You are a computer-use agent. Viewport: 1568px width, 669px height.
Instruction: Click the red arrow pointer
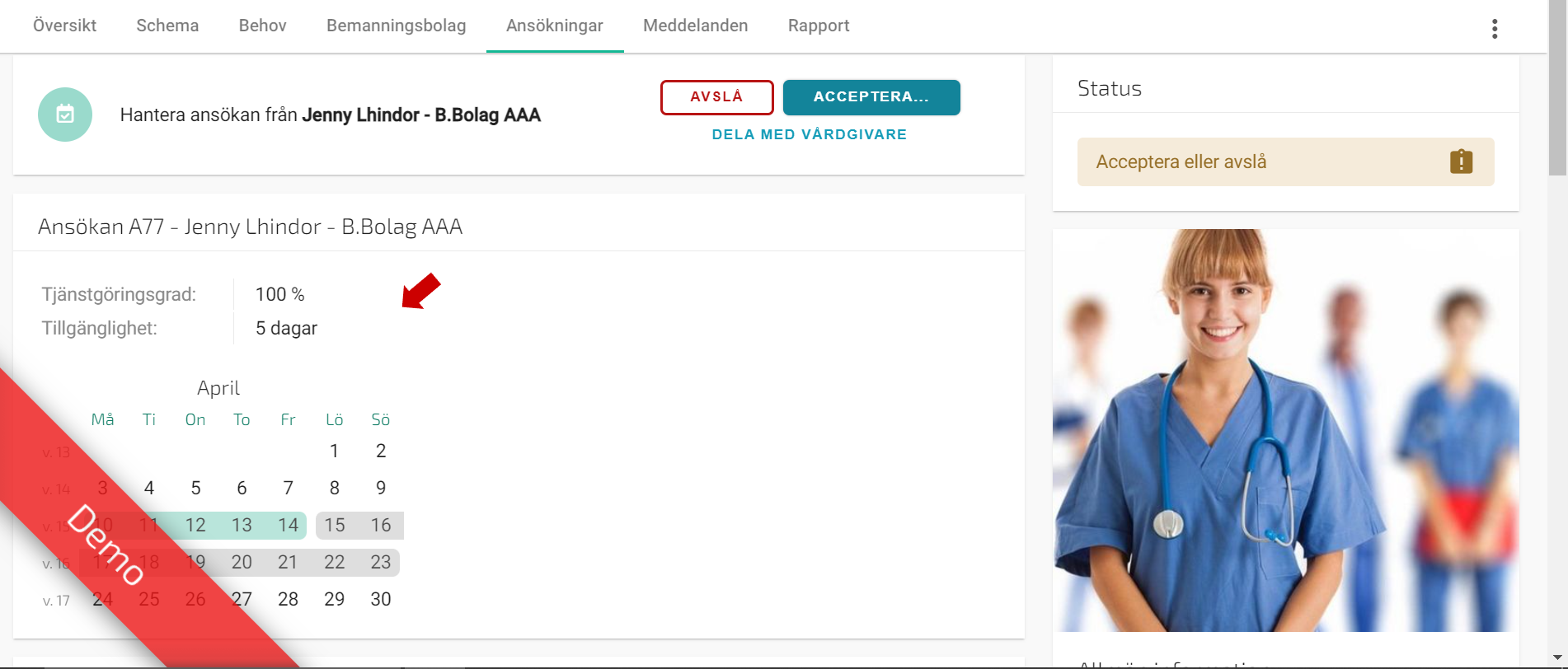coord(421,291)
